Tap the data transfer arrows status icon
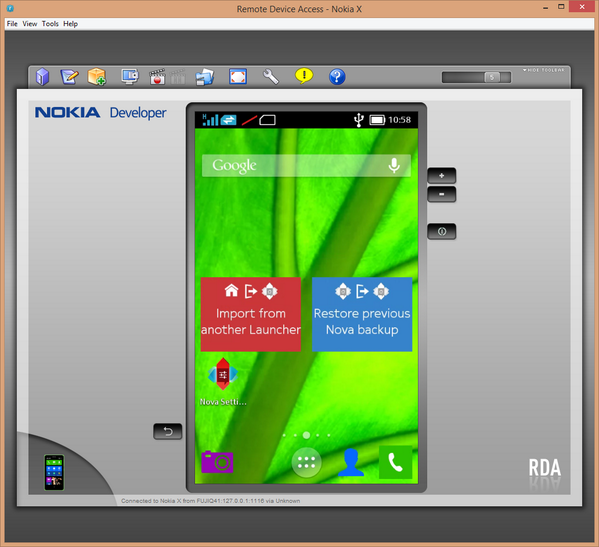 (228, 120)
